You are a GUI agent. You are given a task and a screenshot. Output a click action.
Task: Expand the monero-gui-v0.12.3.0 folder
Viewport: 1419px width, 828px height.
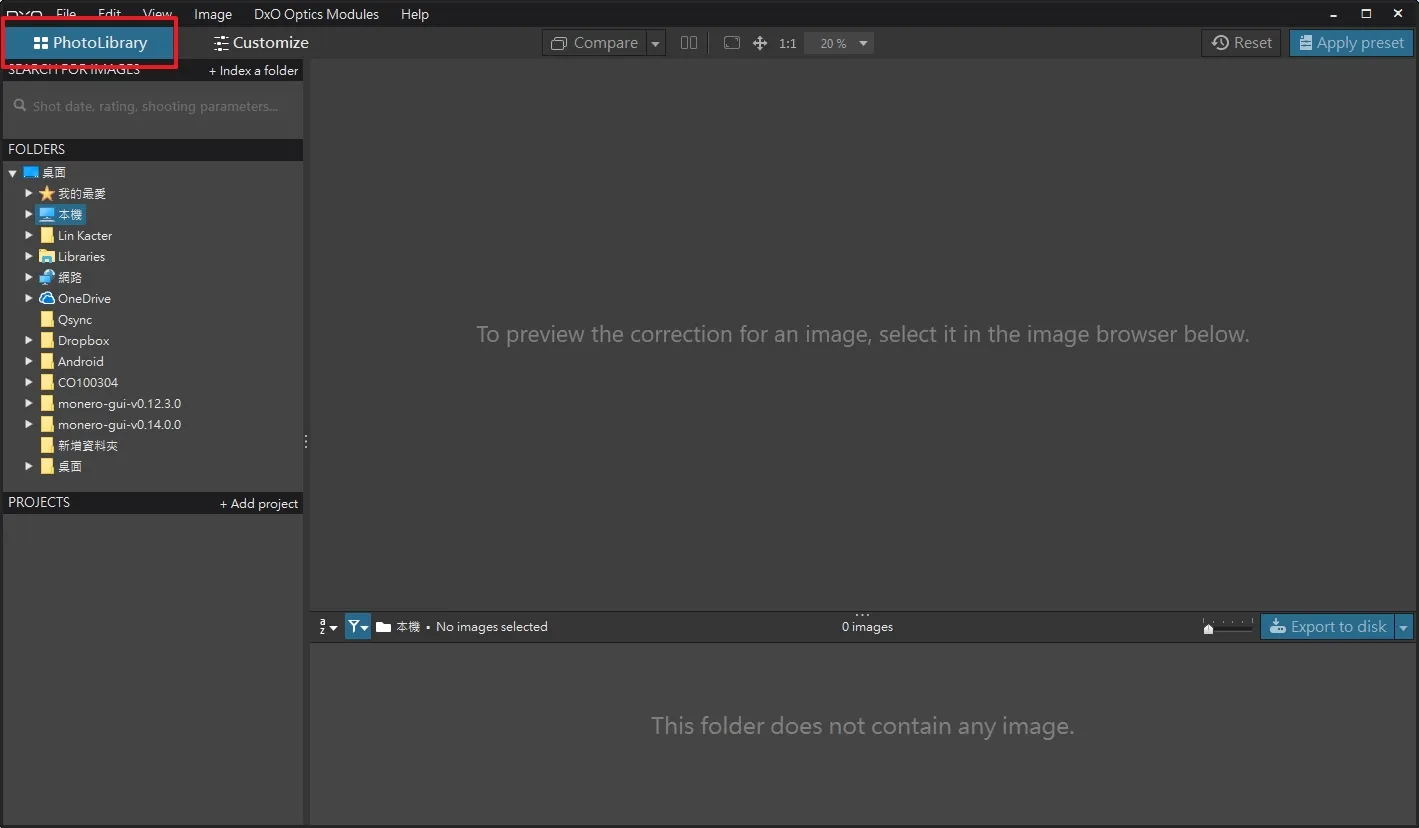tap(29, 404)
